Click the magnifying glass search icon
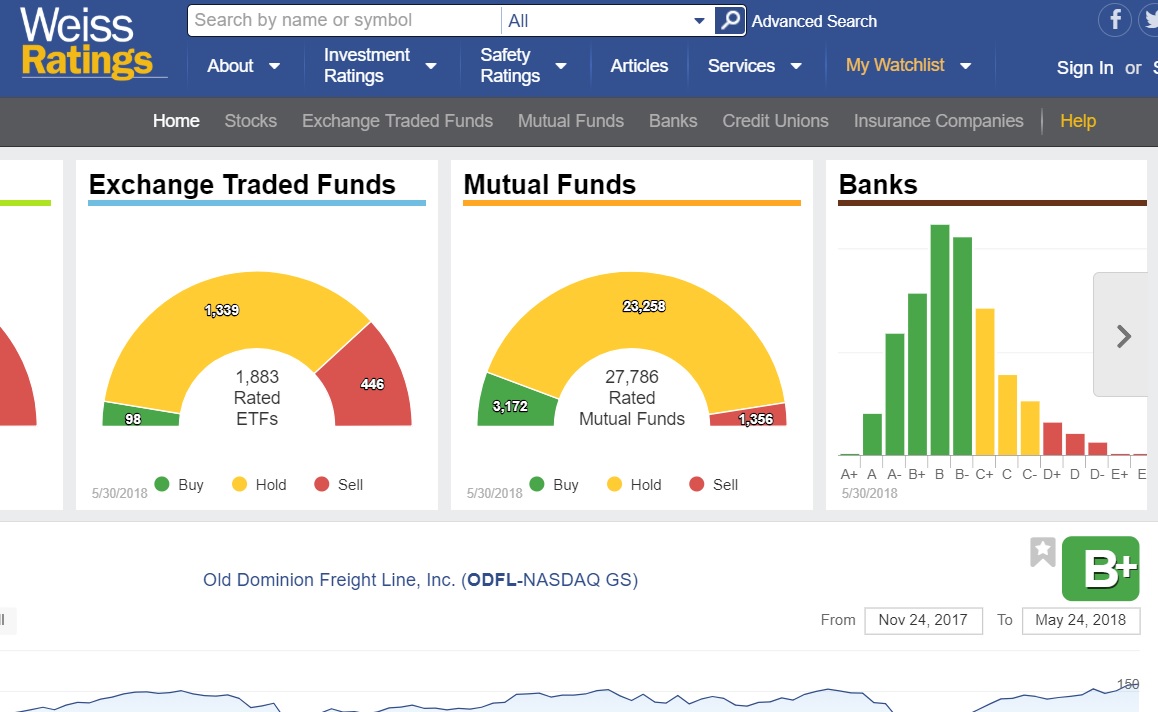The image size is (1158, 712). click(731, 20)
